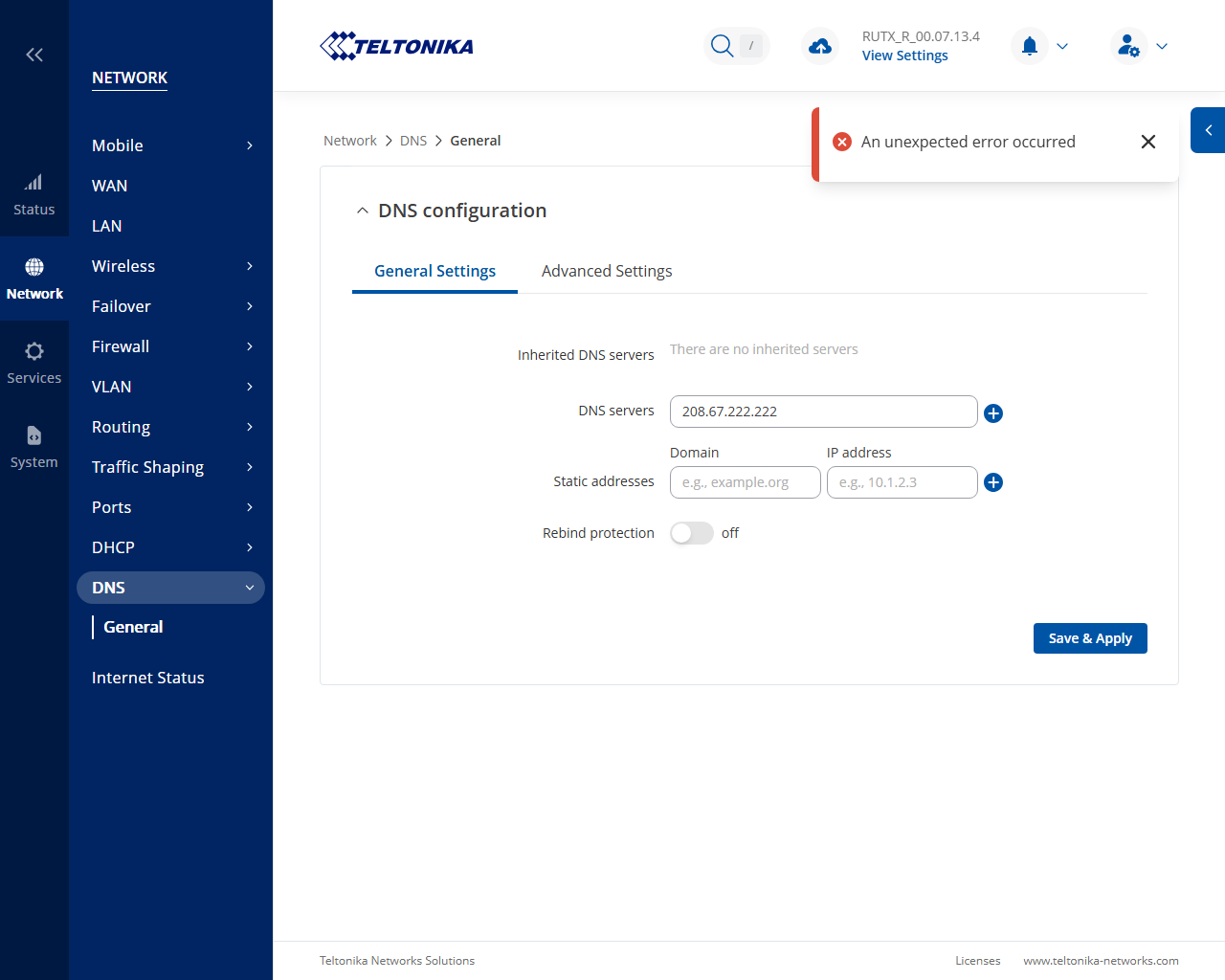This screenshot has height=980, width=1225.
Task: Open the Status section icon
Action: point(33,182)
